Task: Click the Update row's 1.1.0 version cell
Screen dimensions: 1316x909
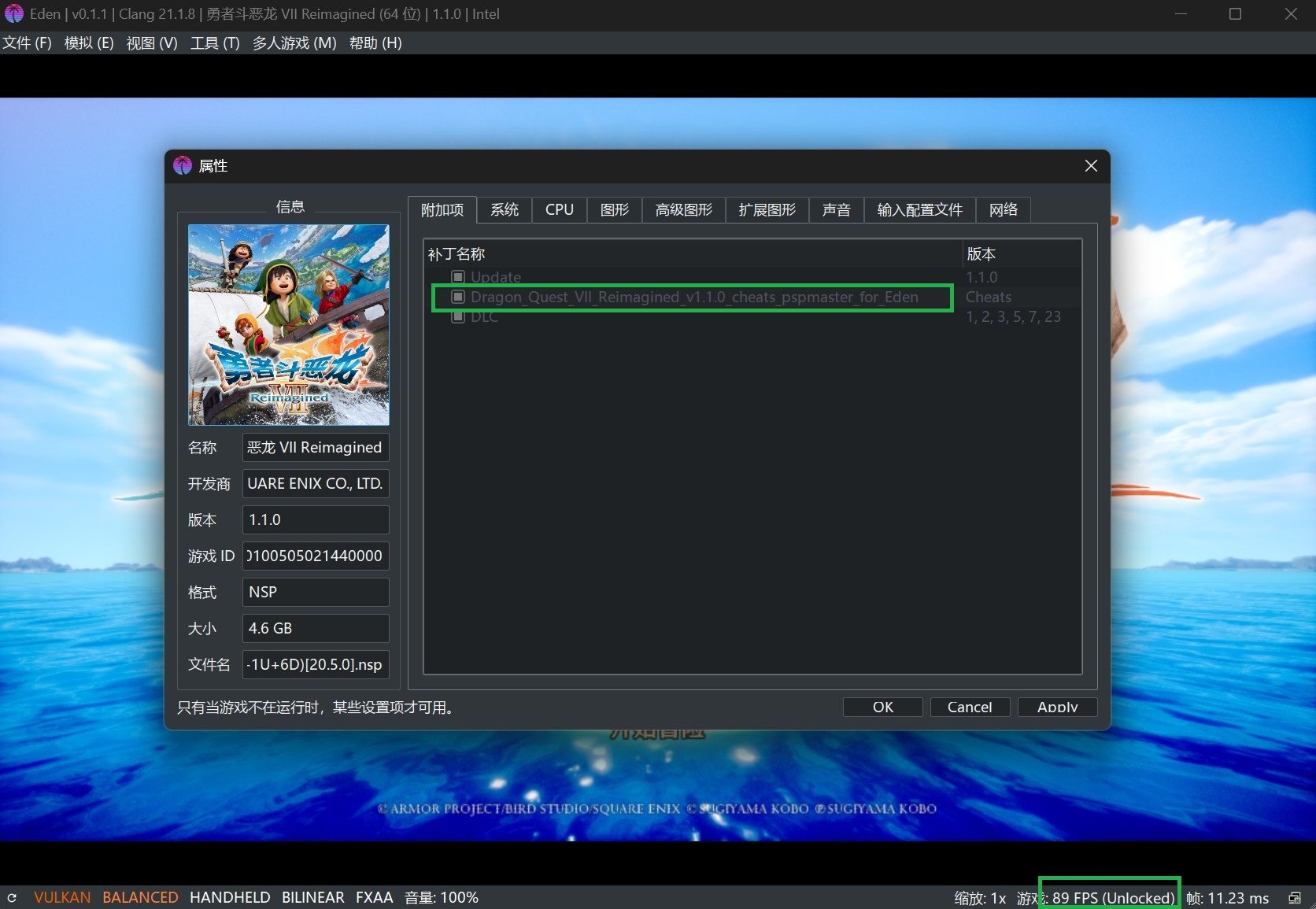Action: (x=981, y=277)
